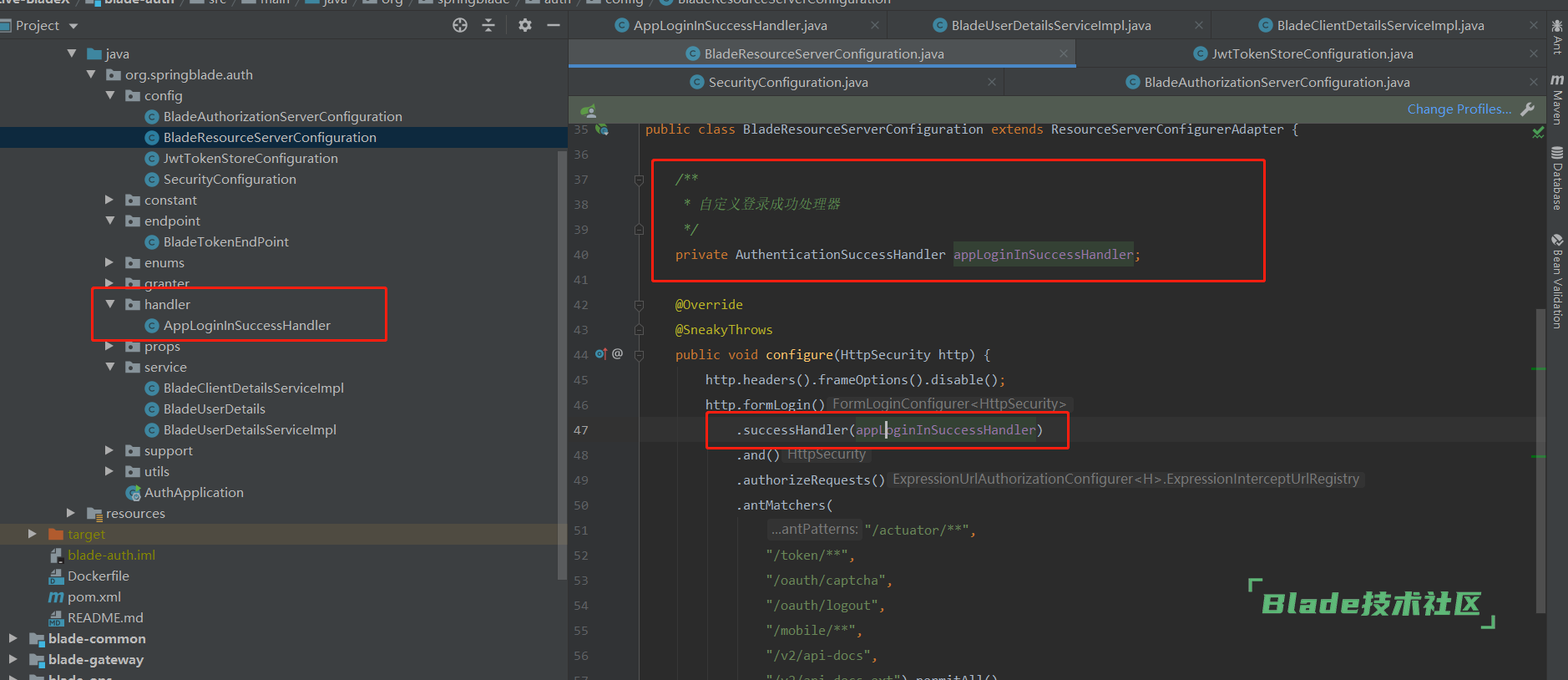
Task: Close the SecurityConfiguration.java tab
Action: pyautogui.click(x=992, y=82)
